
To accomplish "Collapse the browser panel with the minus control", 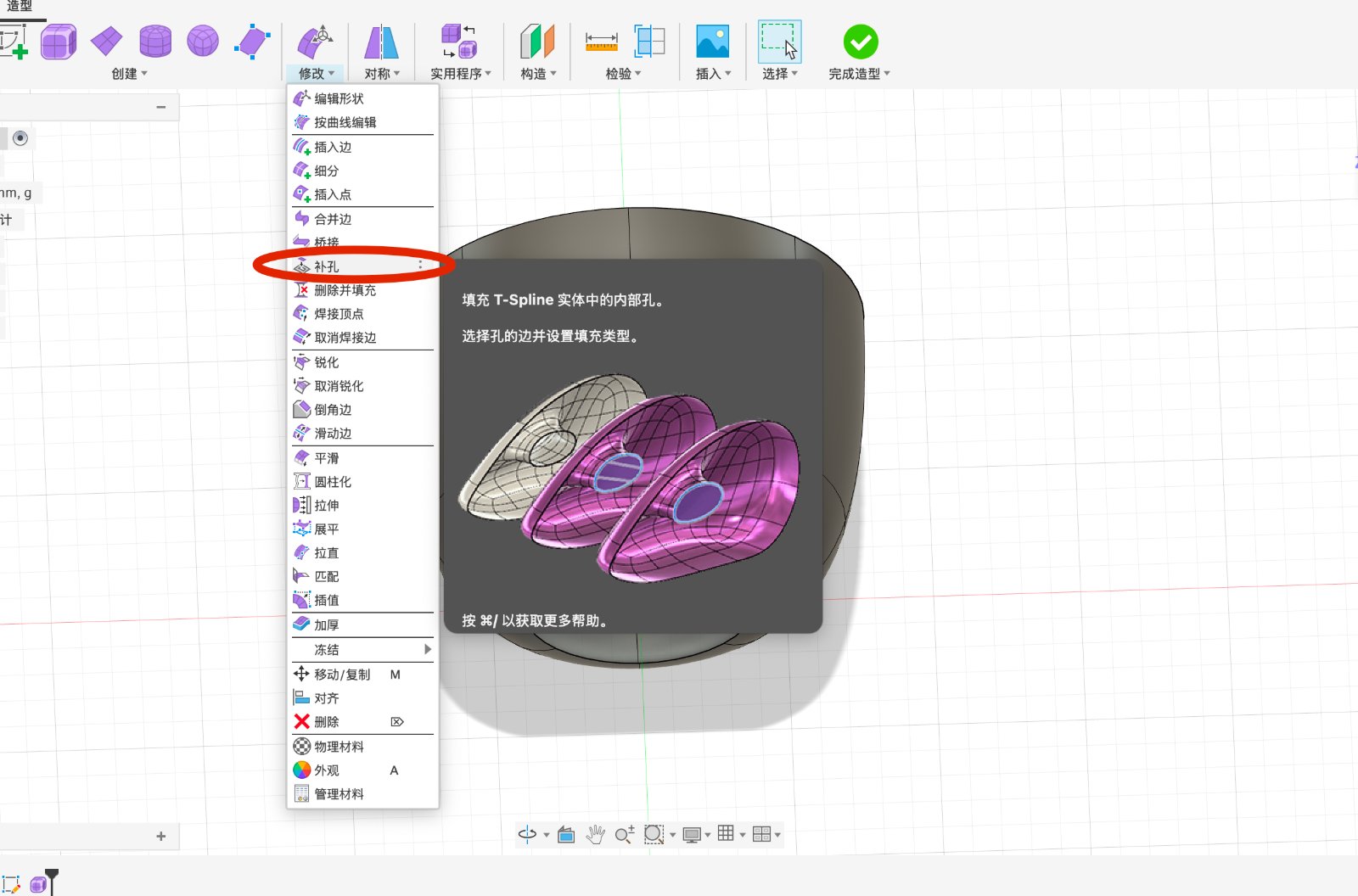I will [160, 106].
